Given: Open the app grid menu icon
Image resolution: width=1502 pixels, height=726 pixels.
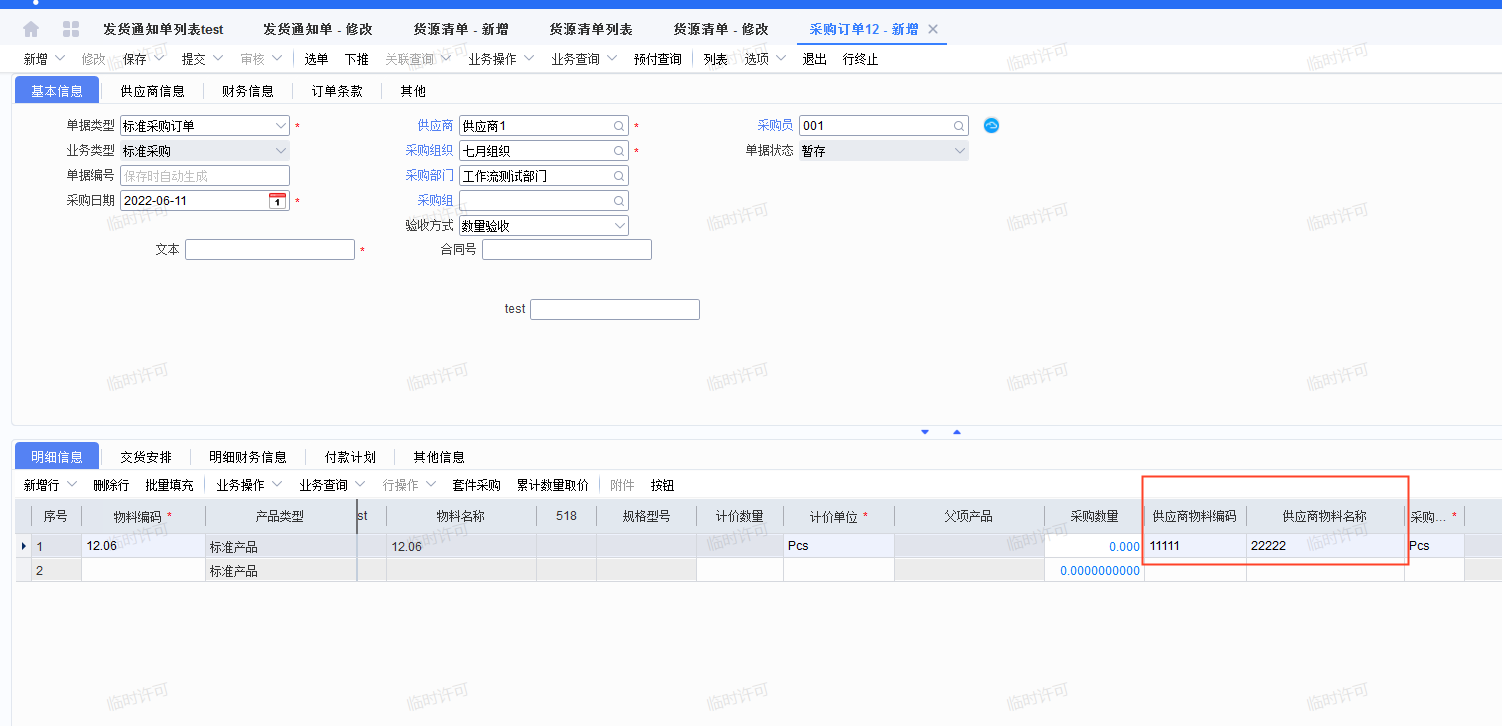Looking at the screenshot, I should coord(71,29).
